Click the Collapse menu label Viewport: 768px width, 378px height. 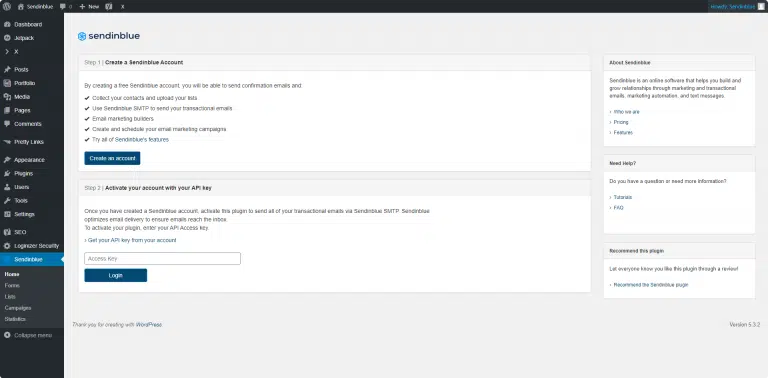point(33,335)
